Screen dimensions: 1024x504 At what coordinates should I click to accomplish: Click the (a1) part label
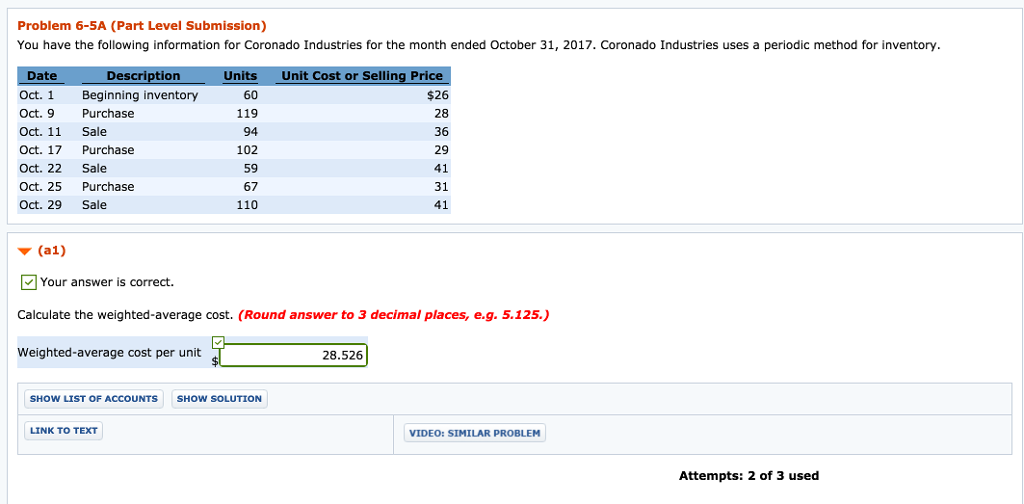[52, 251]
